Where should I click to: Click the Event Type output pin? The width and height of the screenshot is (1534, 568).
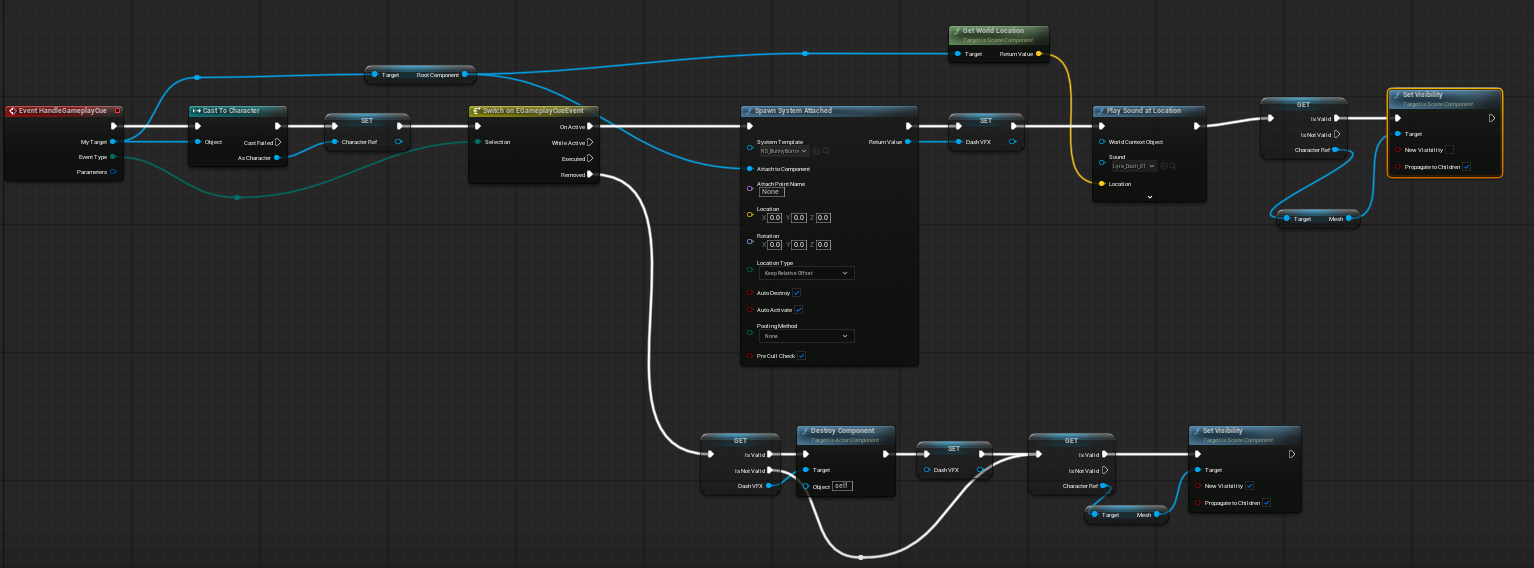[x=113, y=157]
